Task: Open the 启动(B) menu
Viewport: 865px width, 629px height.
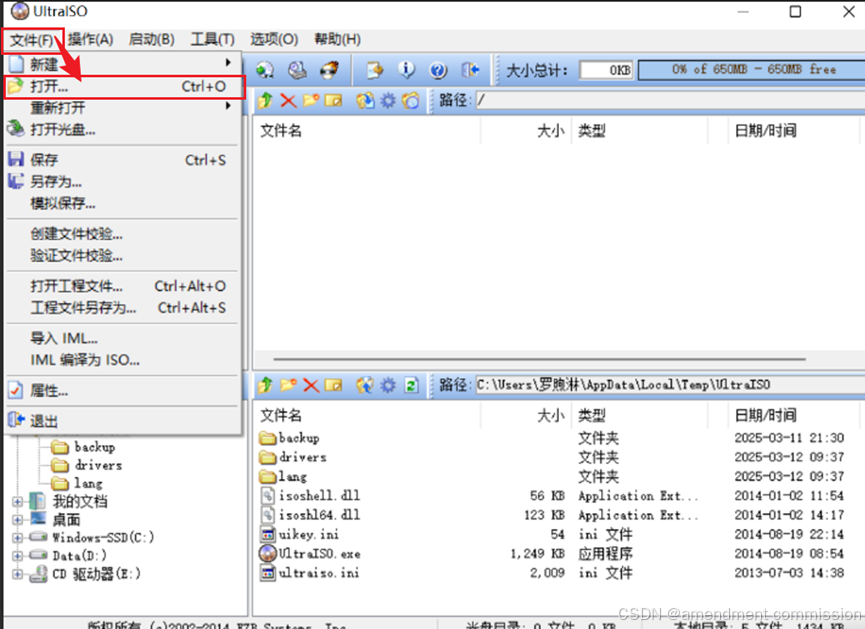Action: (x=152, y=39)
